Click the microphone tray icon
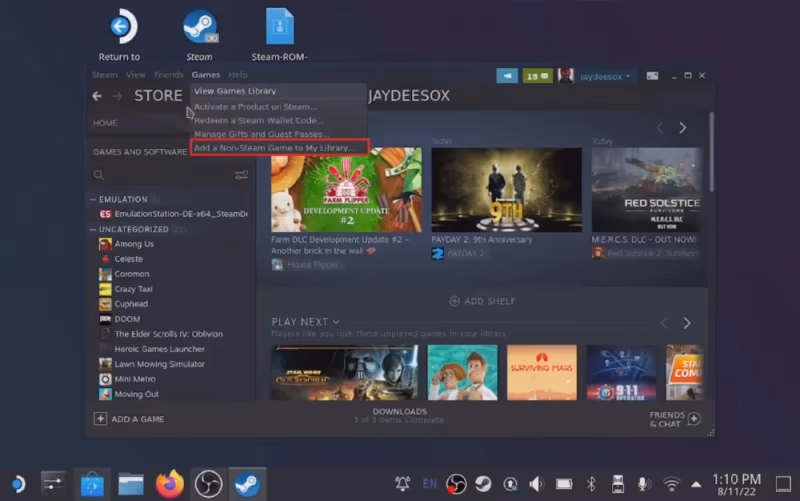Screen dimensions: 800x501 644,484
